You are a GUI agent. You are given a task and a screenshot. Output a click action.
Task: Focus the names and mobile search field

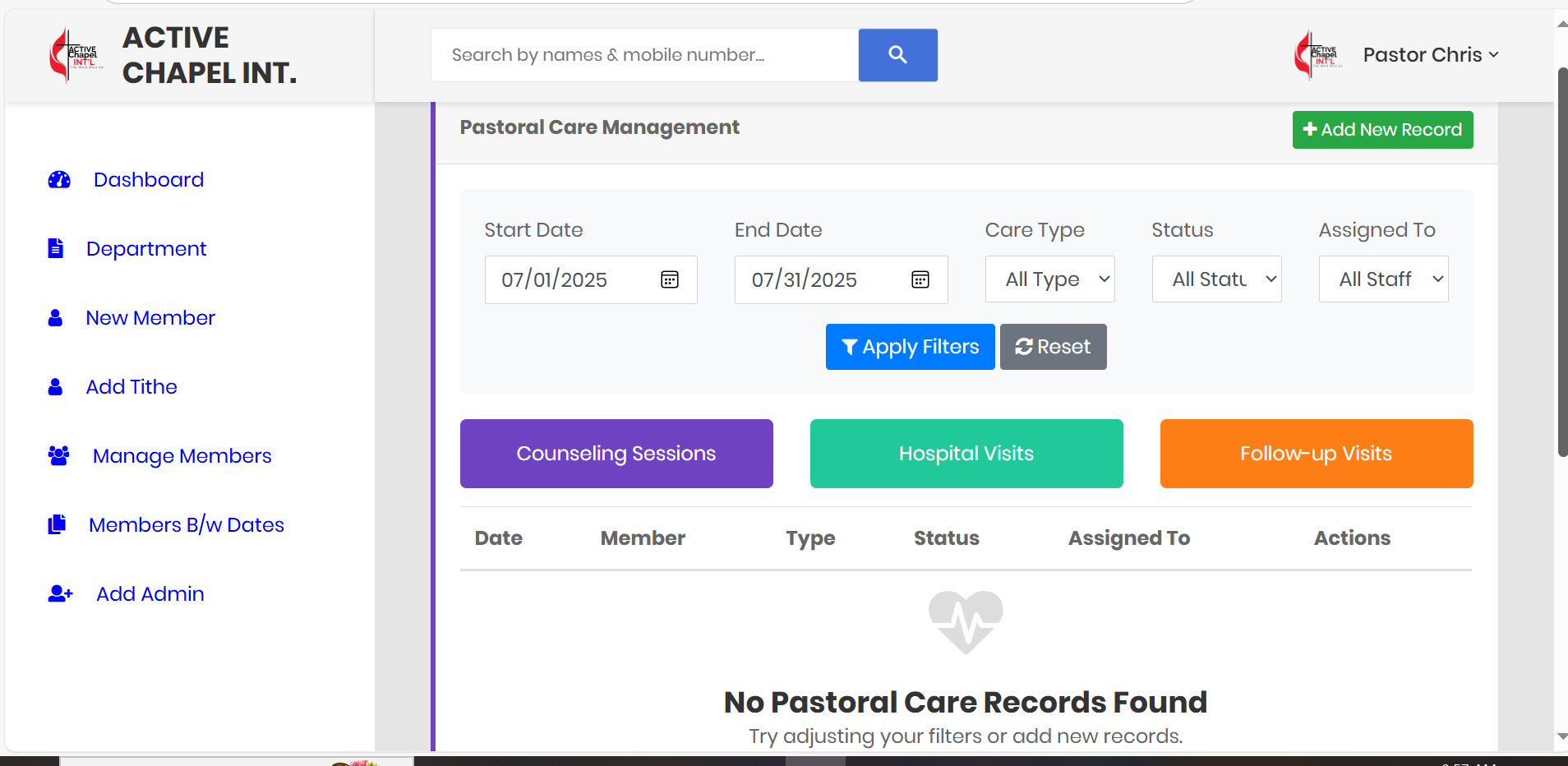click(x=644, y=55)
